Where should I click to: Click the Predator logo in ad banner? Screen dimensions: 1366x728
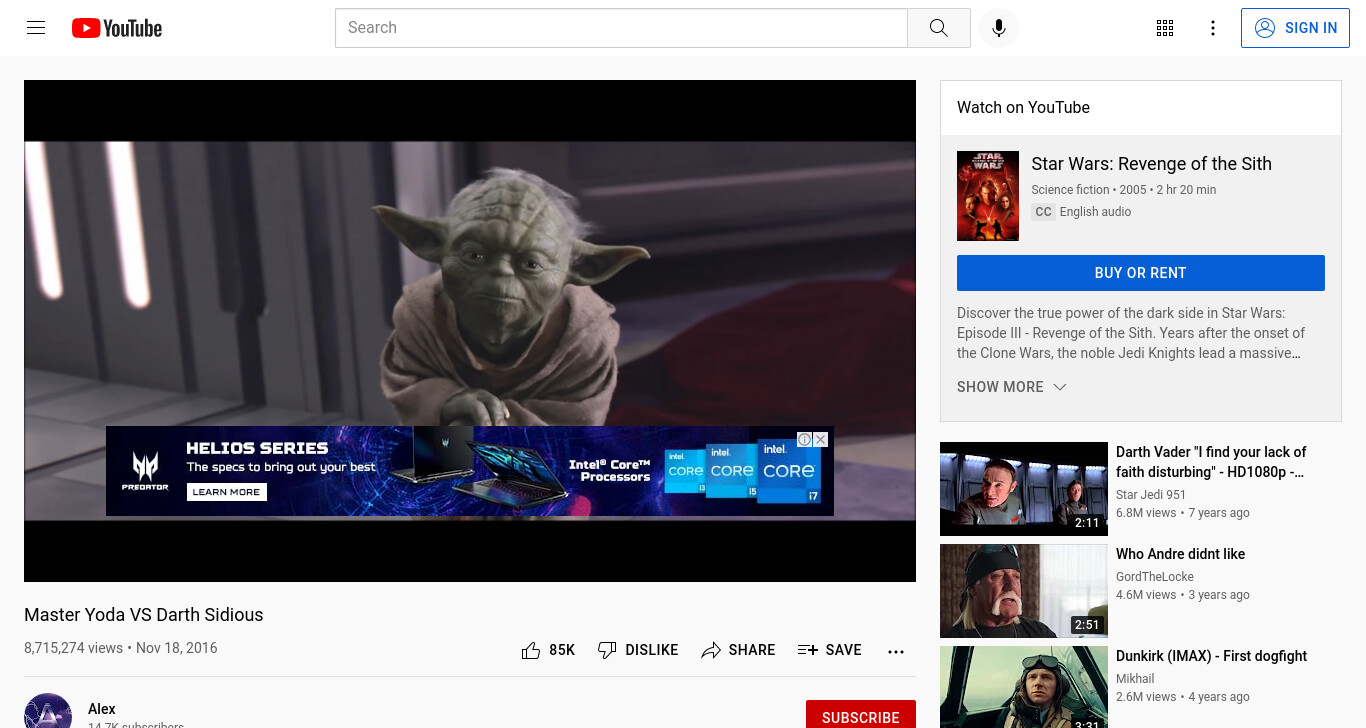tap(146, 472)
